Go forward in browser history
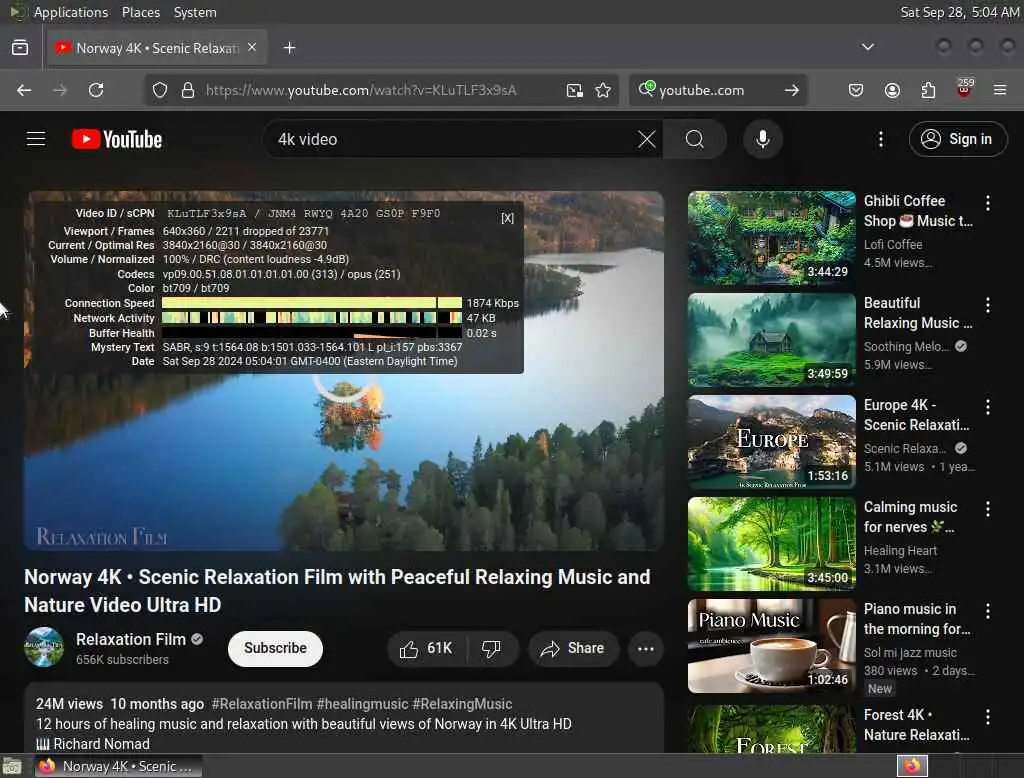The width and height of the screenshot is (1024, 778). point(60,90)
